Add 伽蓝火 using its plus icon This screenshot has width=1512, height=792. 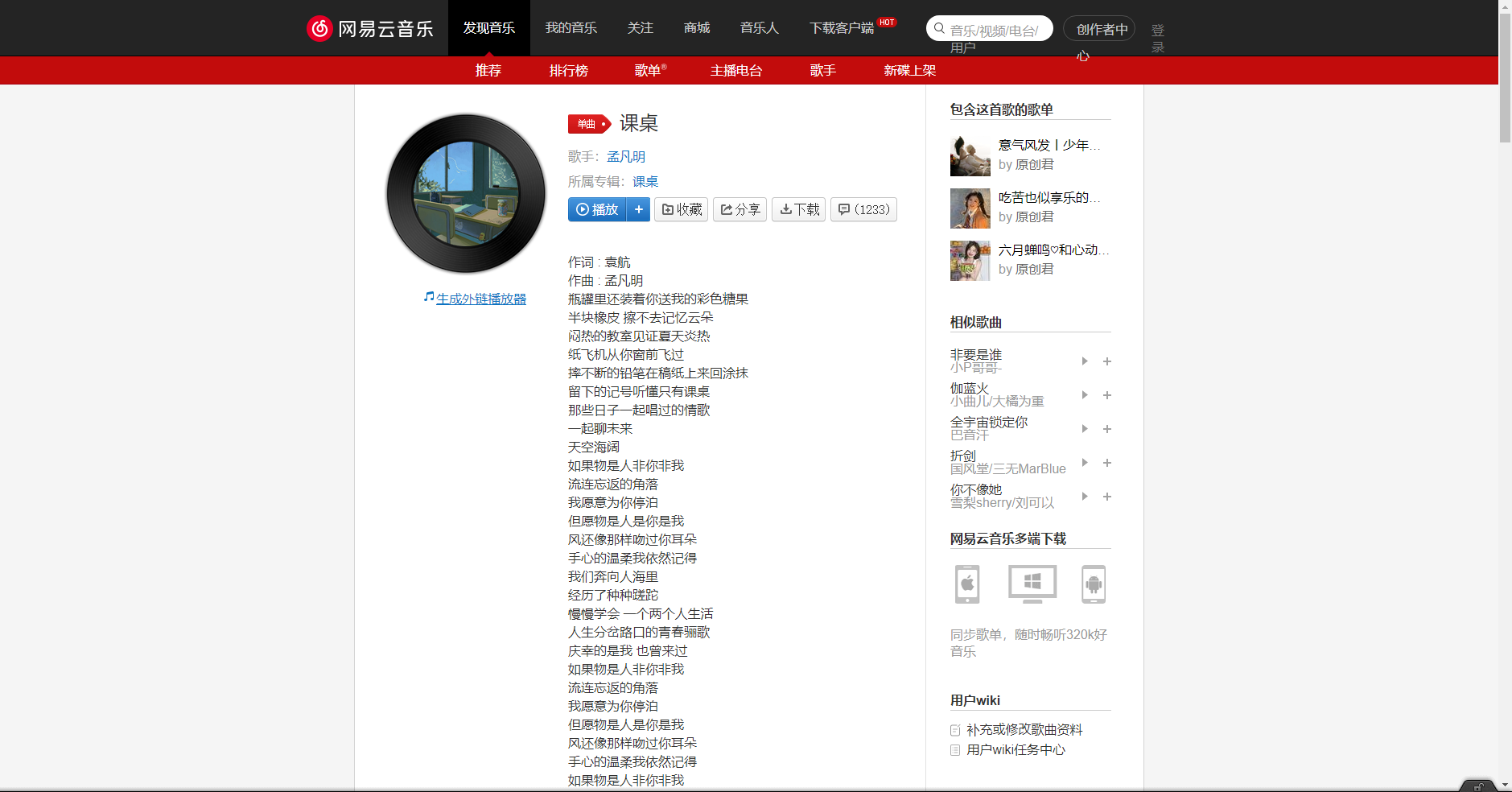click(x=1107, y=395)
